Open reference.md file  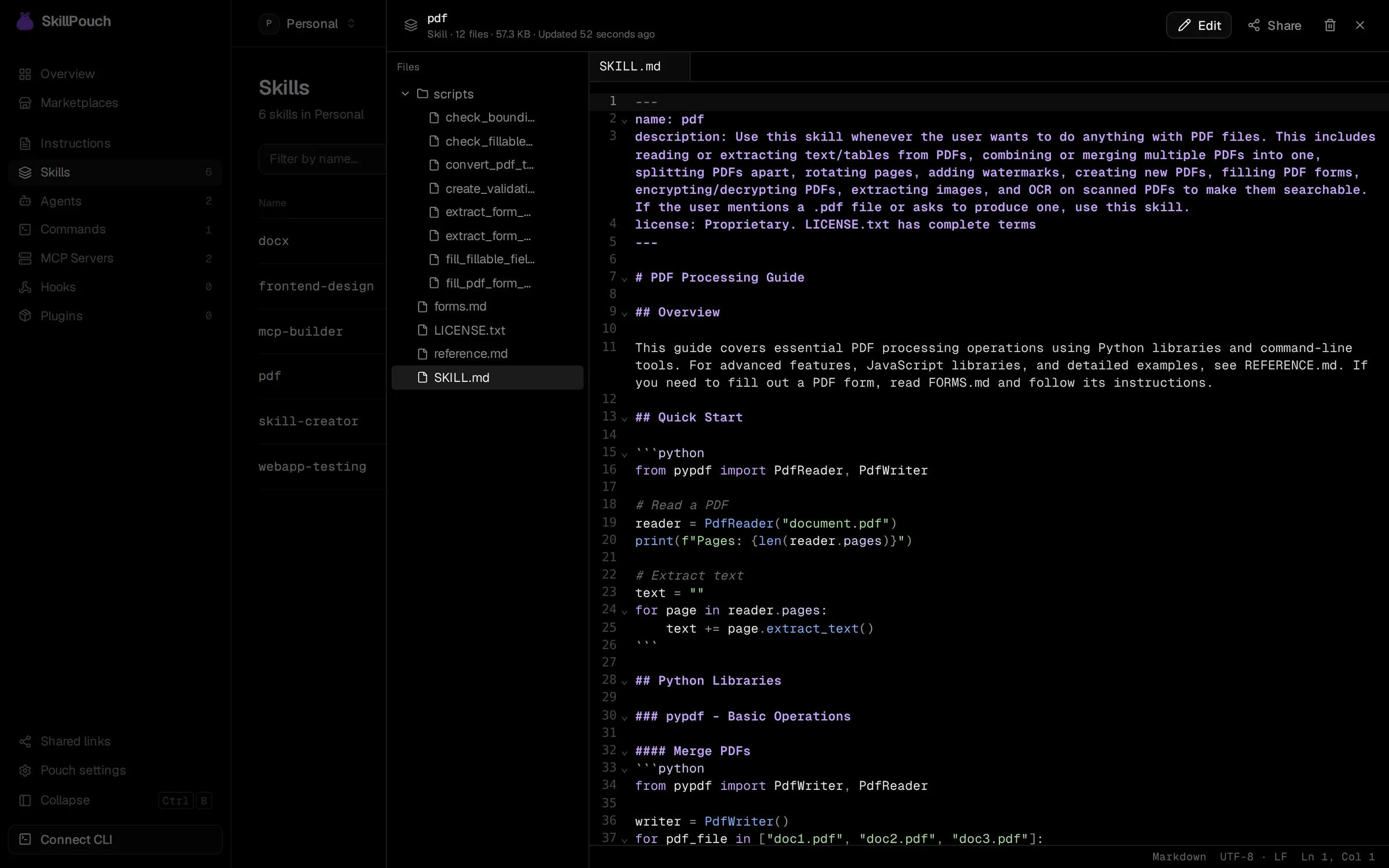(487, 354)
